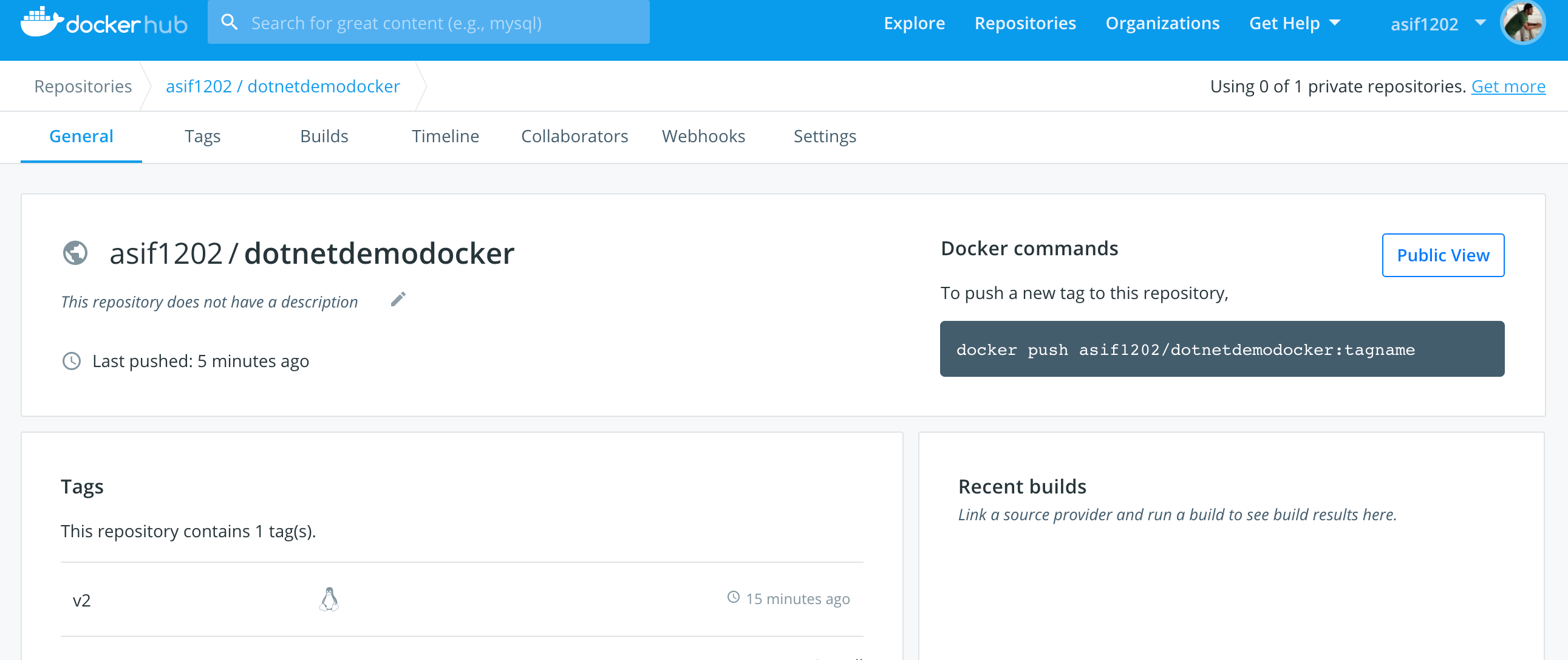Click the search magnifier icon
Image resolution: width=1568 pixels, height=660 pixels.
click(x=230, y=22)
